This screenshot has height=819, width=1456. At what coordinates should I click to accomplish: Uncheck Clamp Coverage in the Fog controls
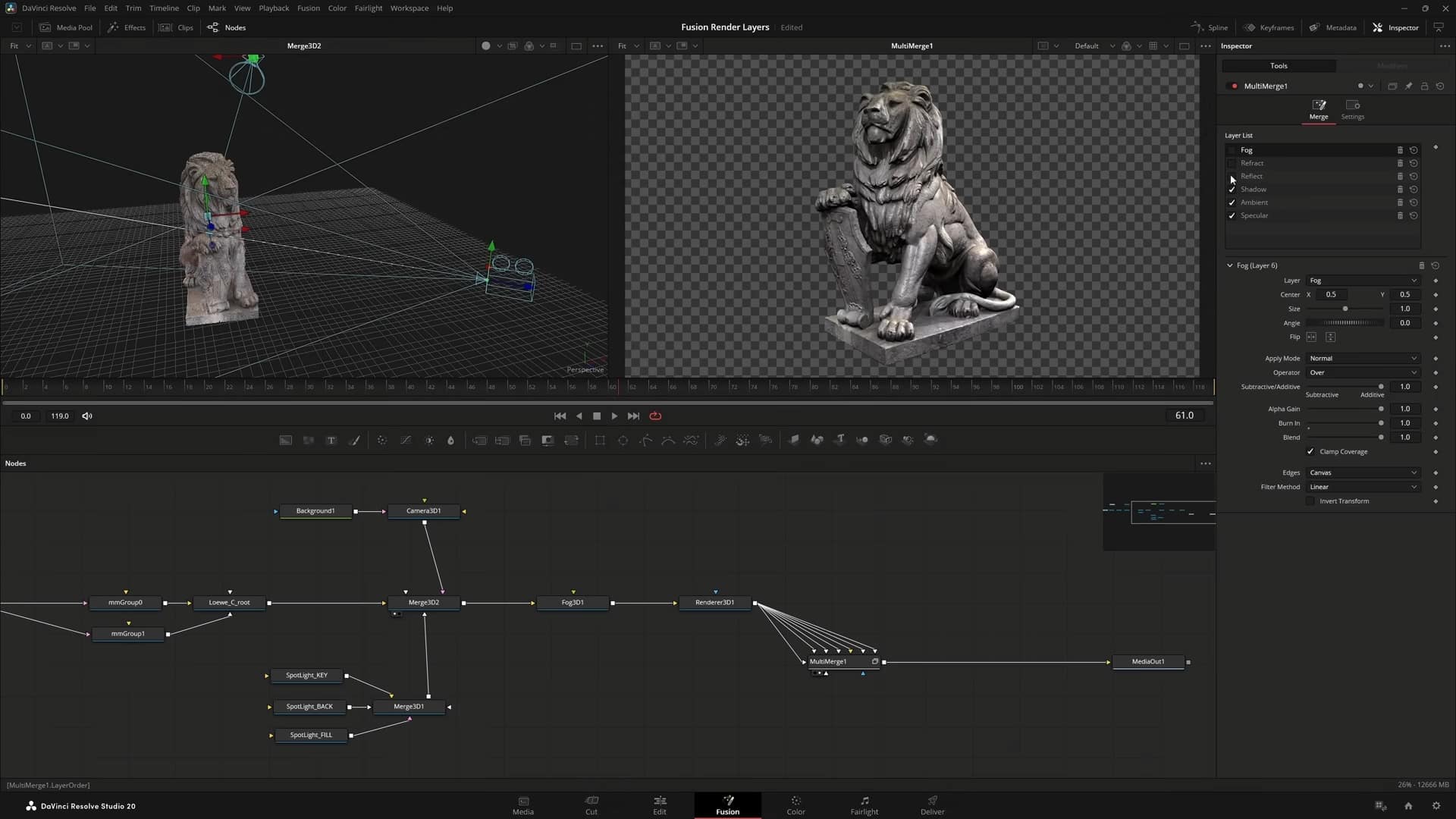click(1310, 451)
